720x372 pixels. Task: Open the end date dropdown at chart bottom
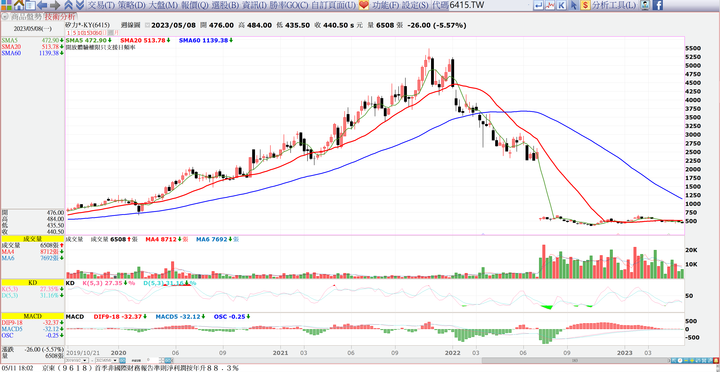[115, 360]
